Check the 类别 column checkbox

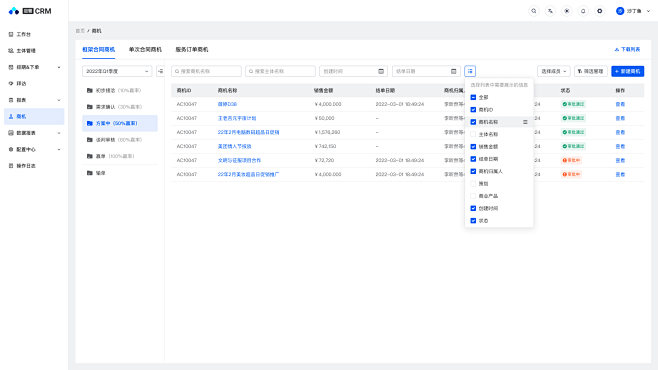[x=473, y=184]
